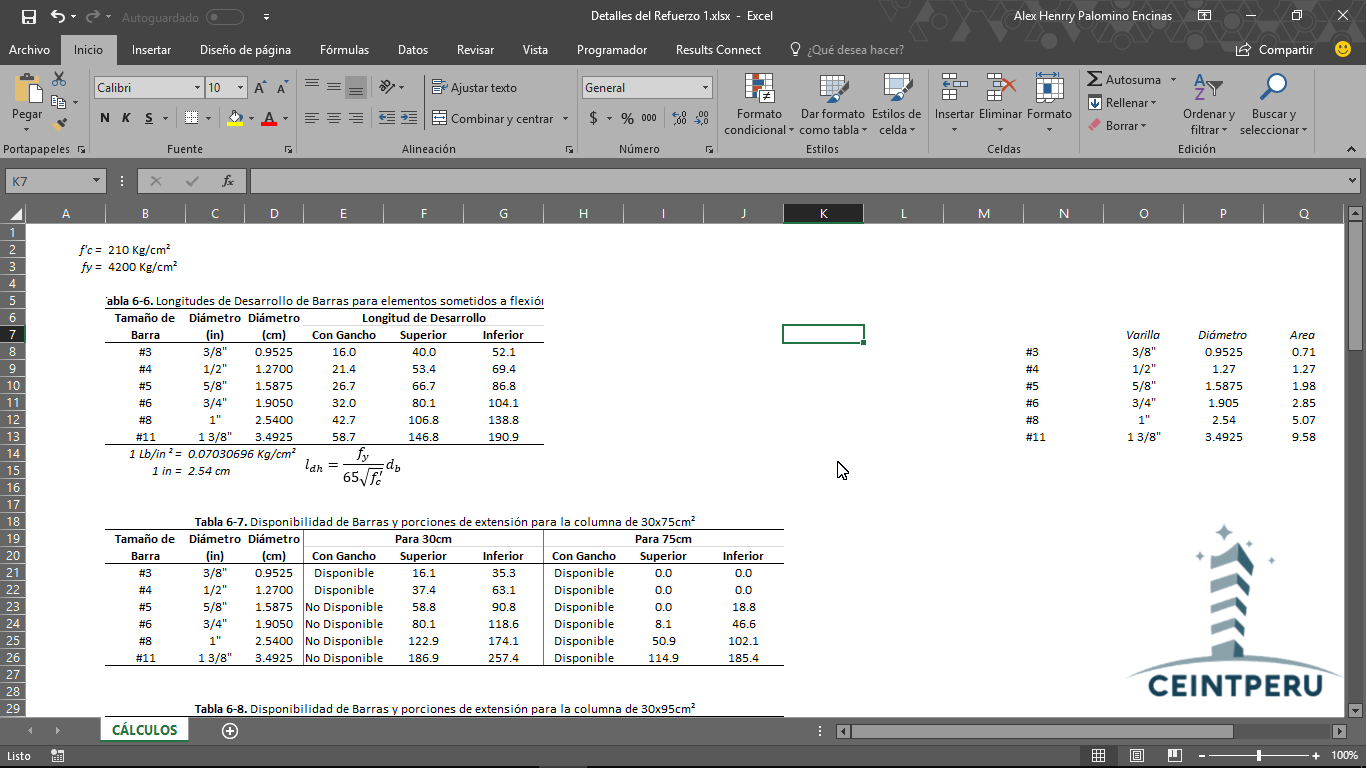Add a new sheet with plus icon
The width and height of the screenshot is (1367, 769).
tap(230, 731)
